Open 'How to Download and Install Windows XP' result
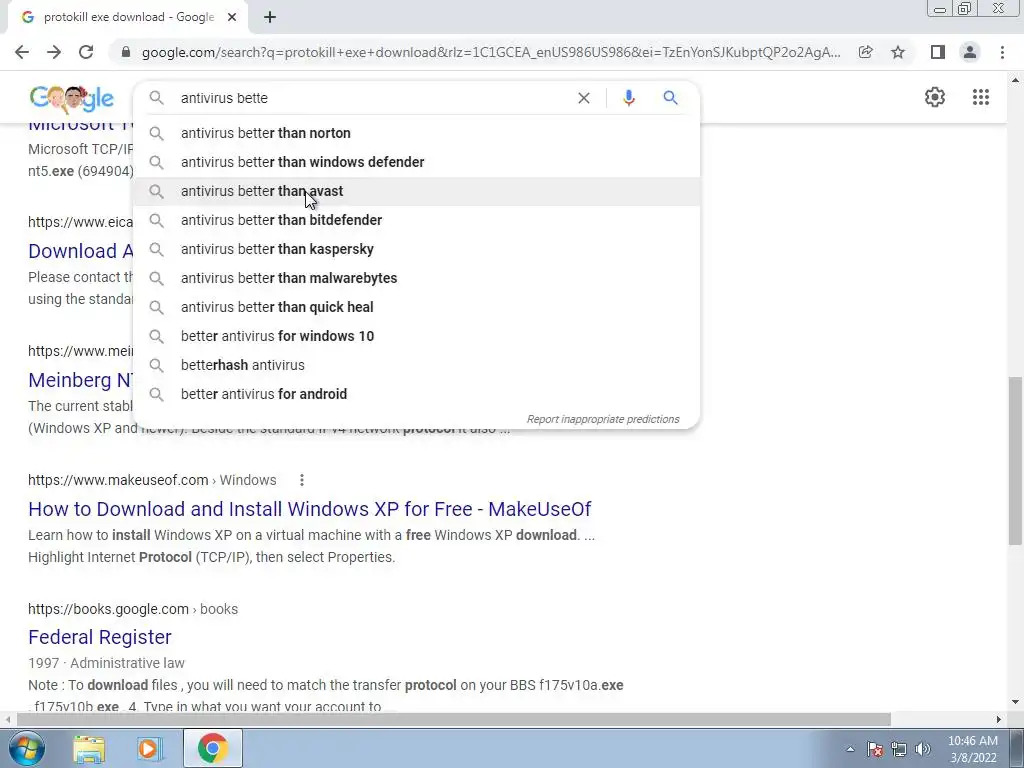This screenshot has width=1024, height=768. [x=310, y=509]
